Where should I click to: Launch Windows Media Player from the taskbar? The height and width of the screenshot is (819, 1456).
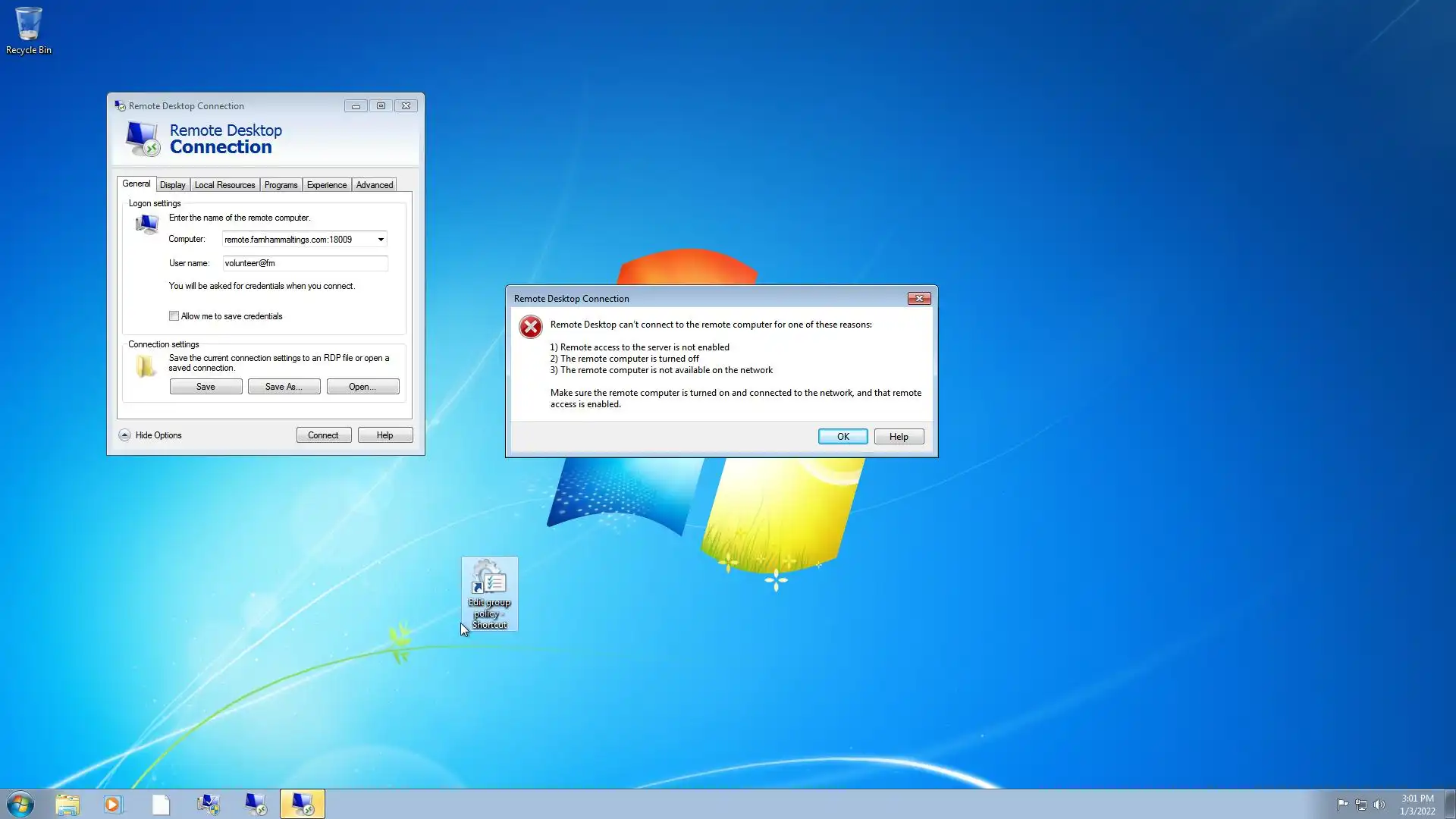[113, 804]
